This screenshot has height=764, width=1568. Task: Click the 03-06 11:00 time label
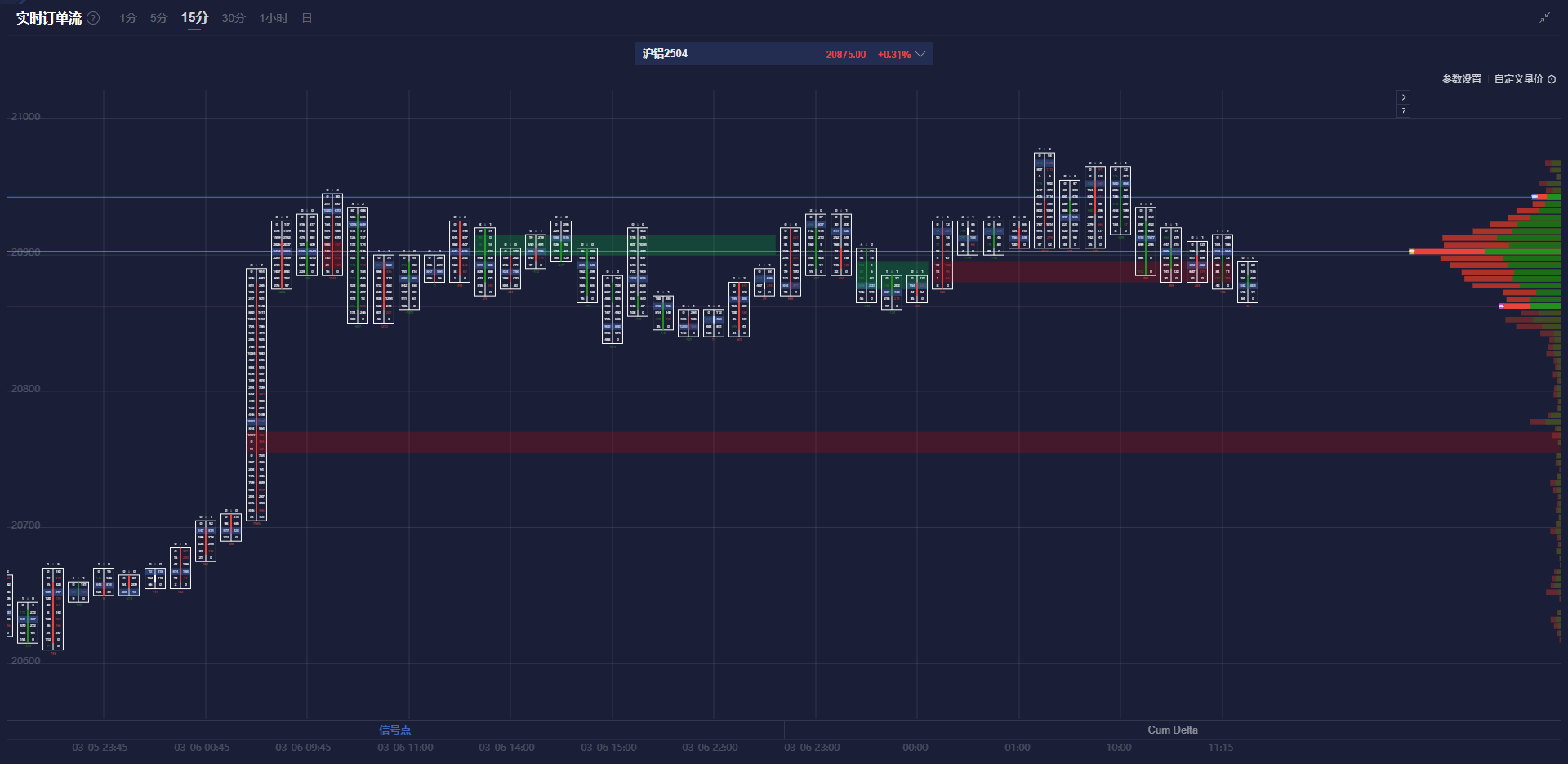(x=405, y=748)
